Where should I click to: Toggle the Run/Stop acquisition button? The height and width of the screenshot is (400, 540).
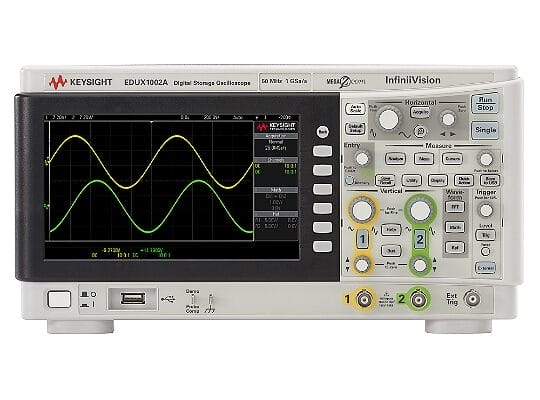click(x=485, y=103)
